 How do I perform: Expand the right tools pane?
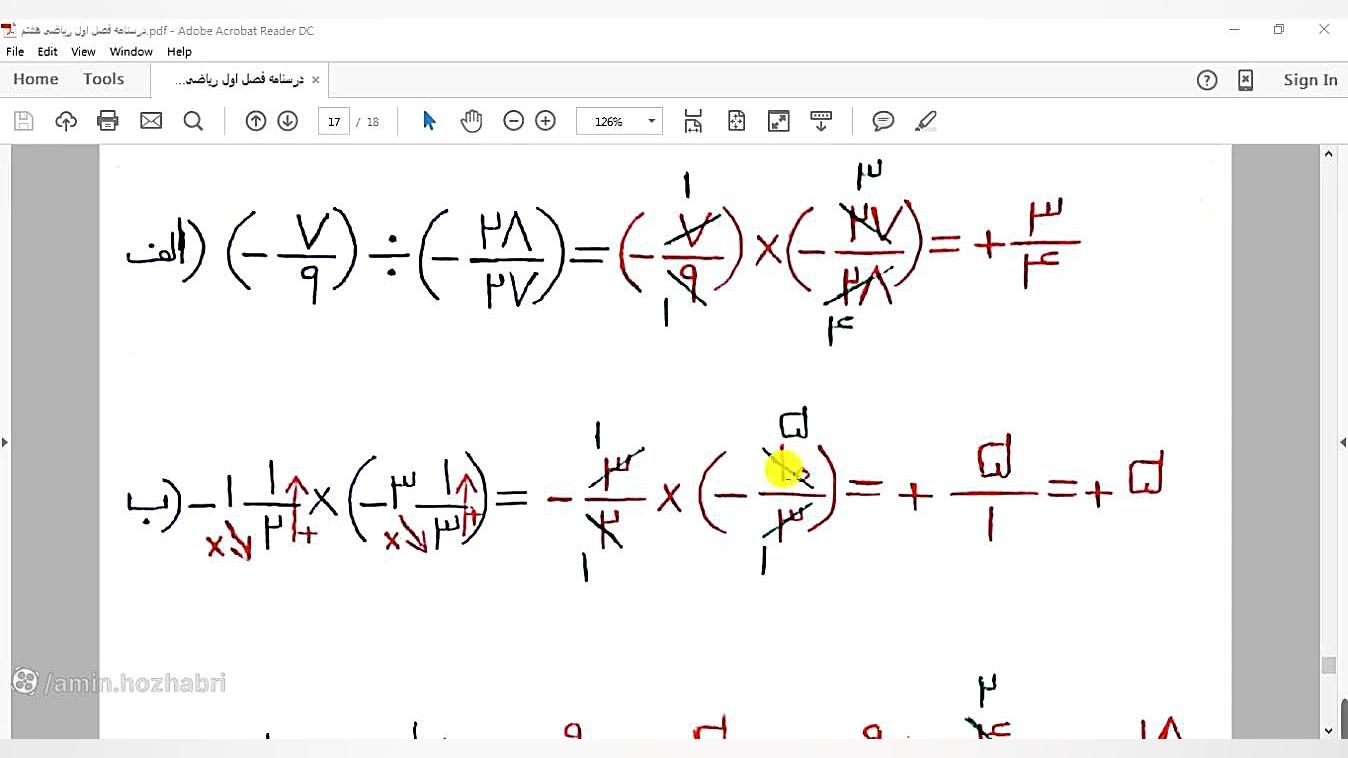[1343, 442]
